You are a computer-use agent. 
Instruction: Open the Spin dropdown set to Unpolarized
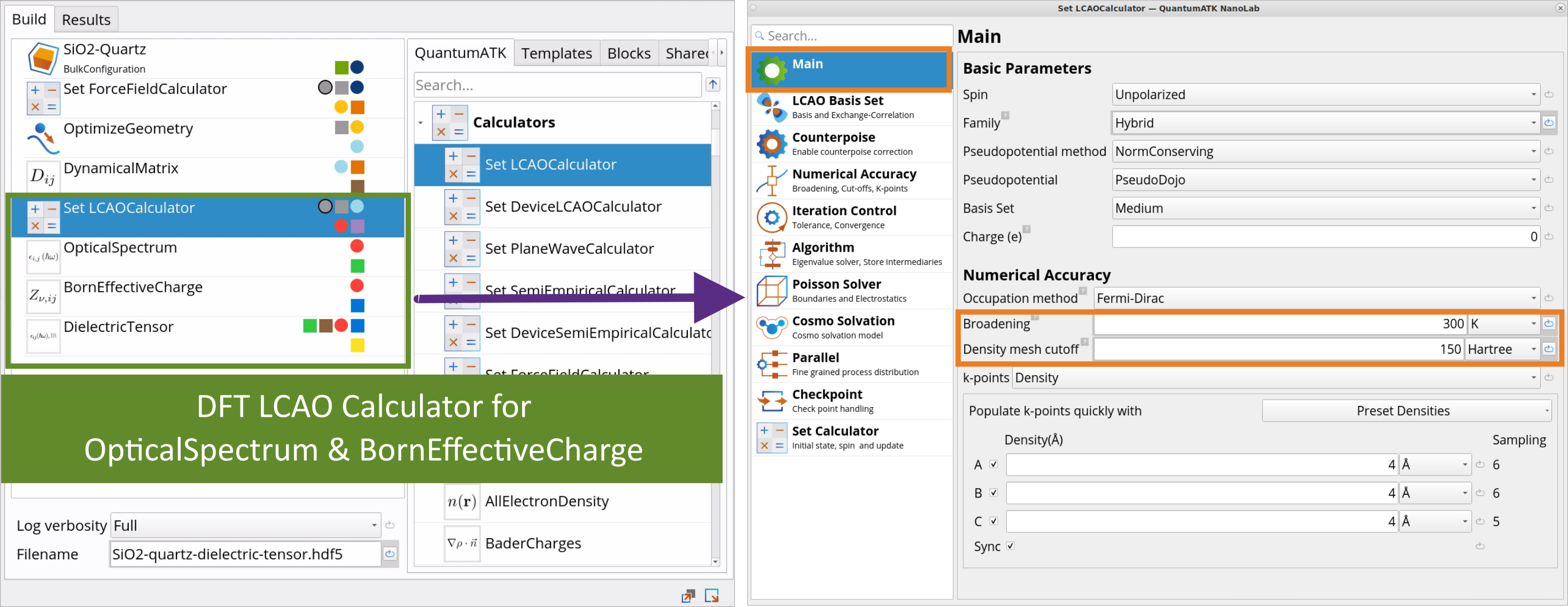(x=1326, y=95)
